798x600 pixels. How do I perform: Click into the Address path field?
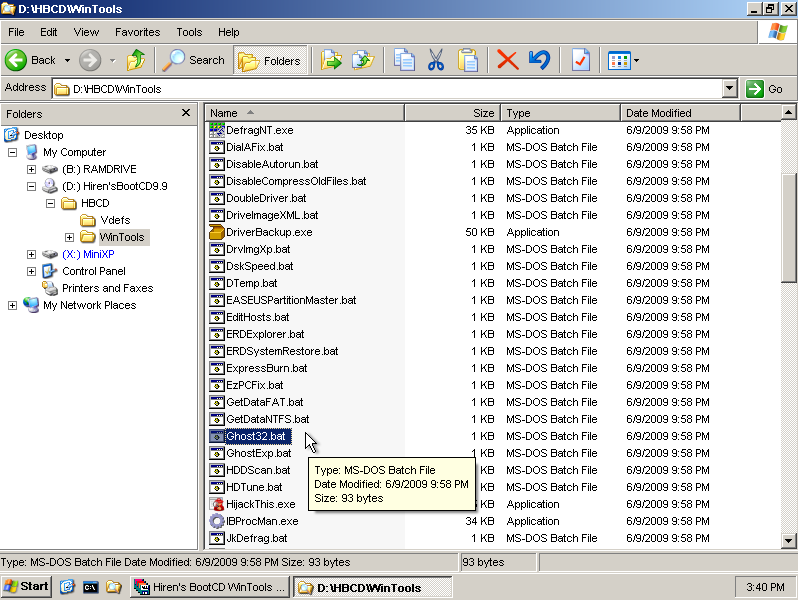387,89
